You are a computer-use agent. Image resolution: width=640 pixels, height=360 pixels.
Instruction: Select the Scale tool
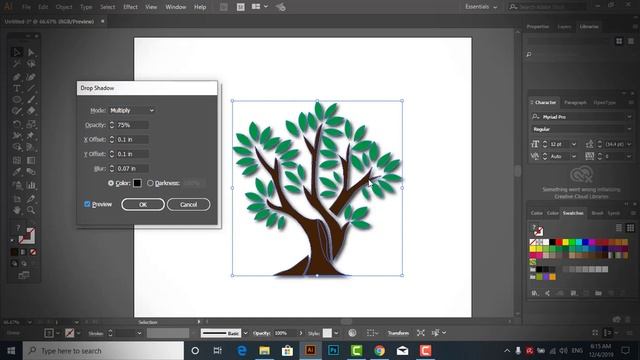click(31, 124)
